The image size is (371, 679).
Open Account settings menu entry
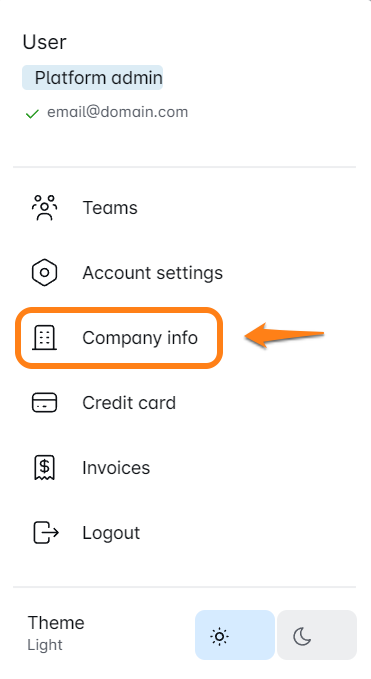click(152, 273)
